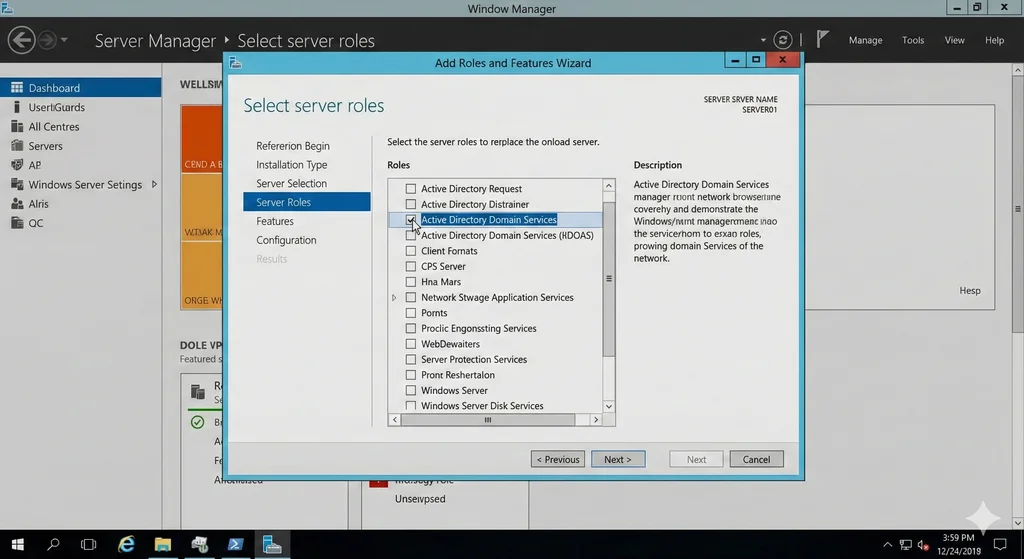Click roles list scroll down arrow
Screen dimensions: 1024x559
tap(609, 406)
